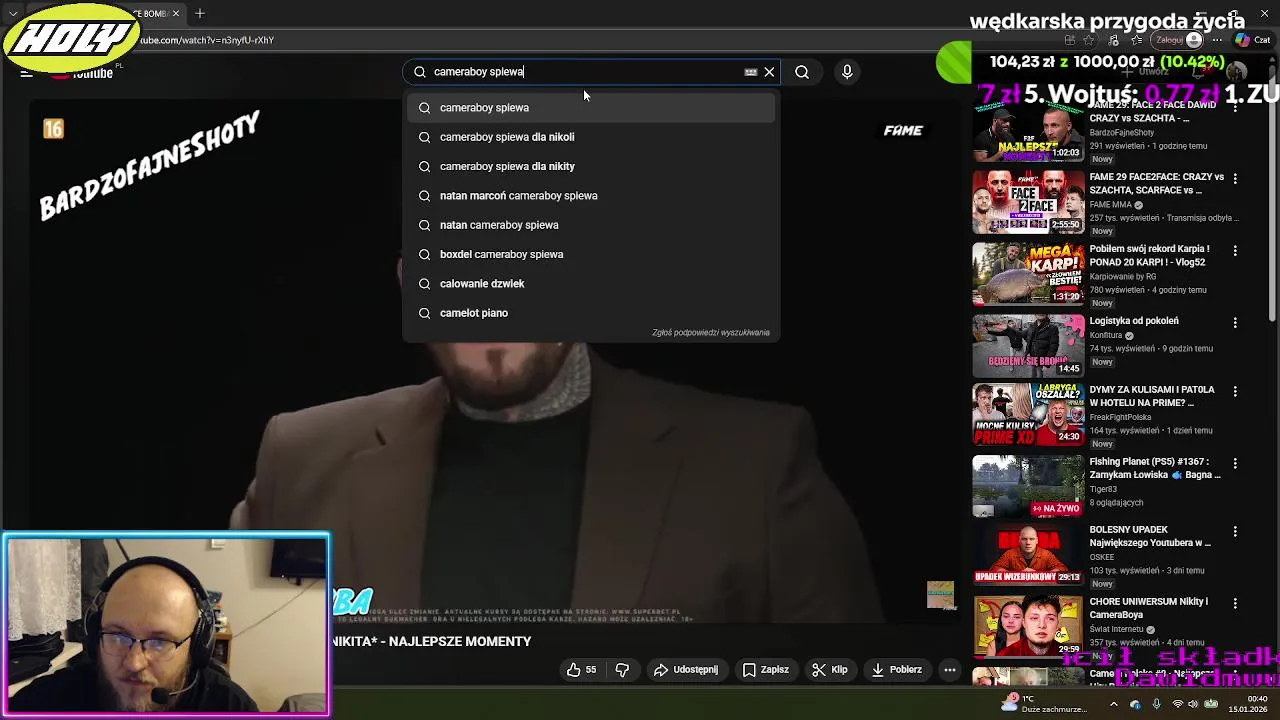Image resolution: width=1280 pixels, height=720 pixels.
Task: Dislike the video with thumbs-down icon
Action: (622, 670)
